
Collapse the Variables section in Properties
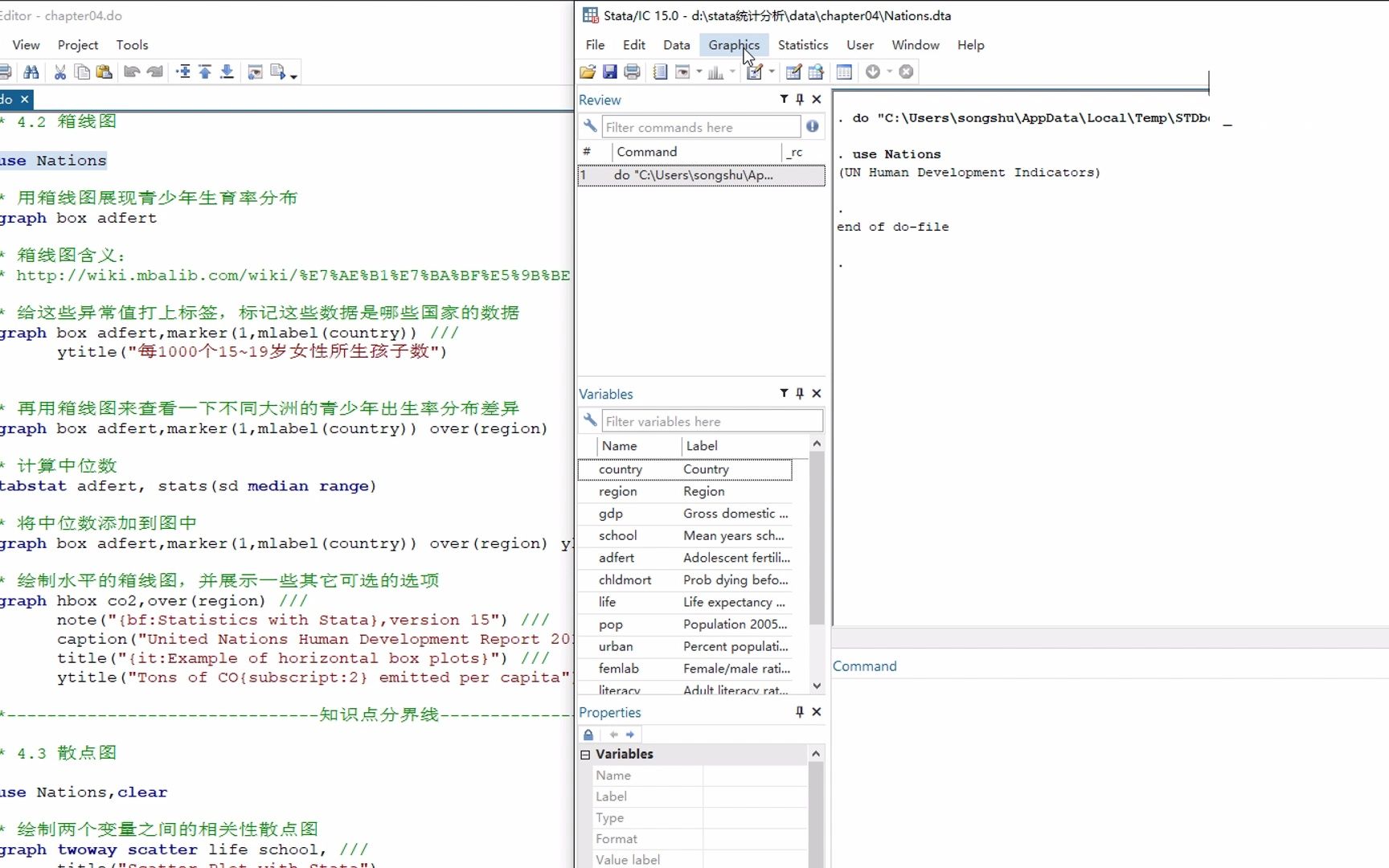click(x=585, y=755)
